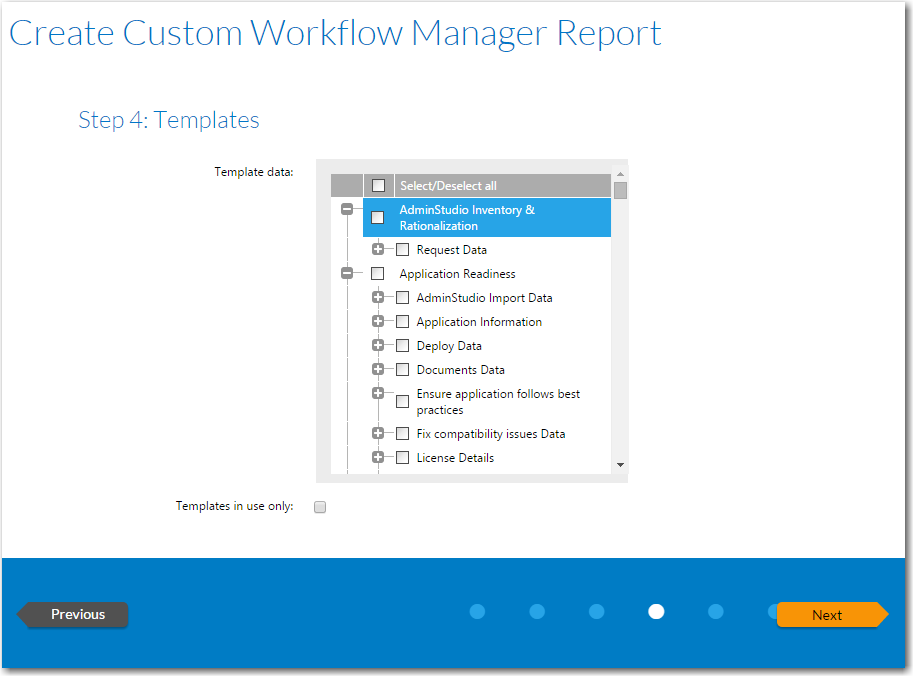Check the Deploy Data checkbox
913x676 pixels.
[x=403, y=345]
